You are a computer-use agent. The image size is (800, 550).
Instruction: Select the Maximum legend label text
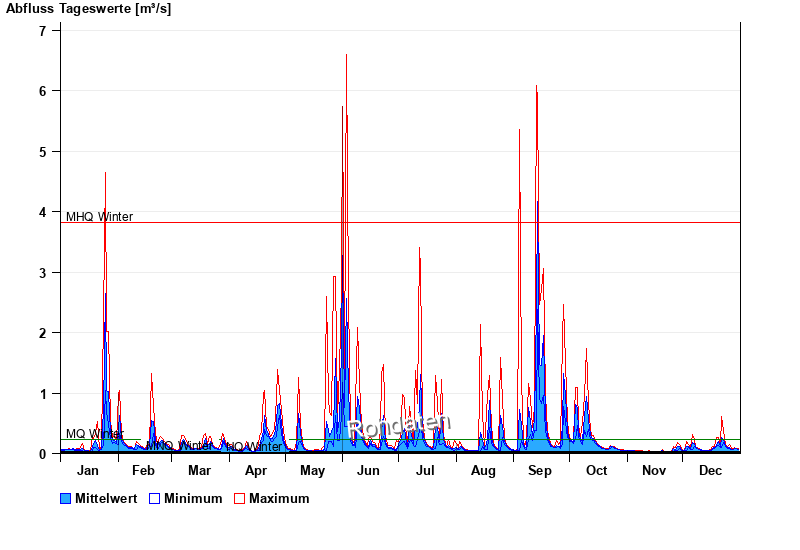(x=279, y=498)
